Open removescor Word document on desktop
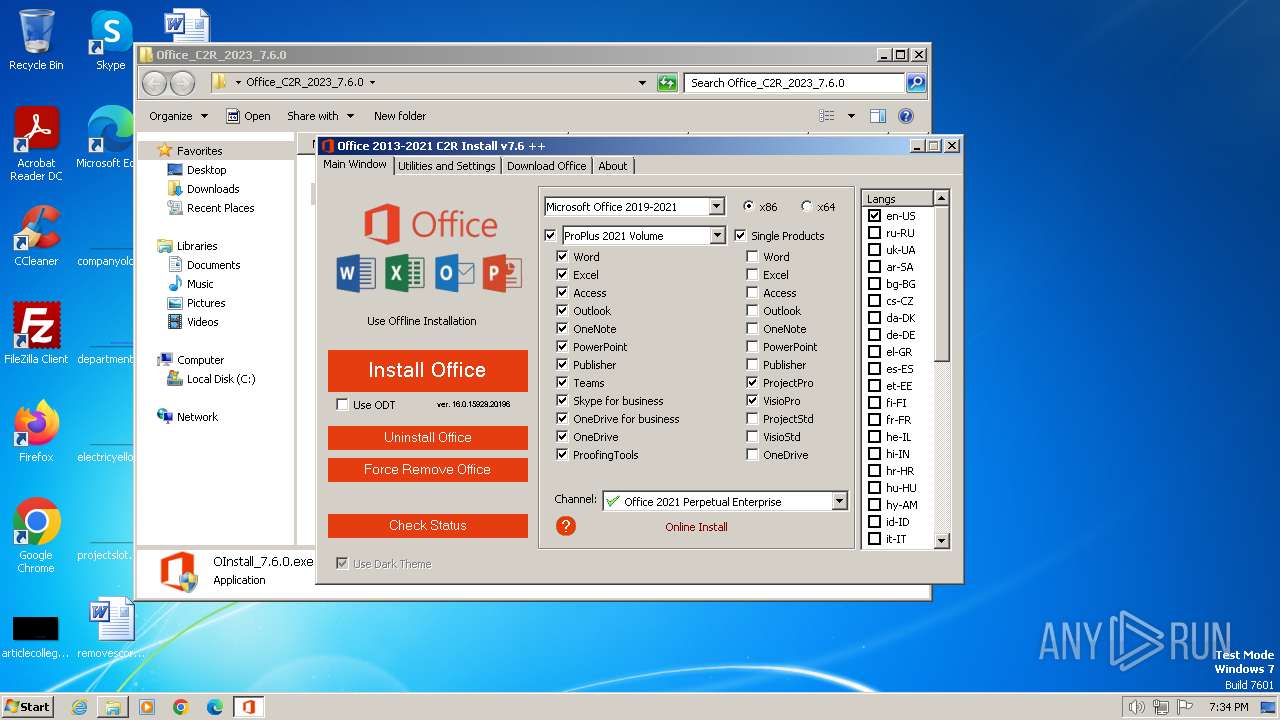1280x720 pixels. tap(111, 628)
